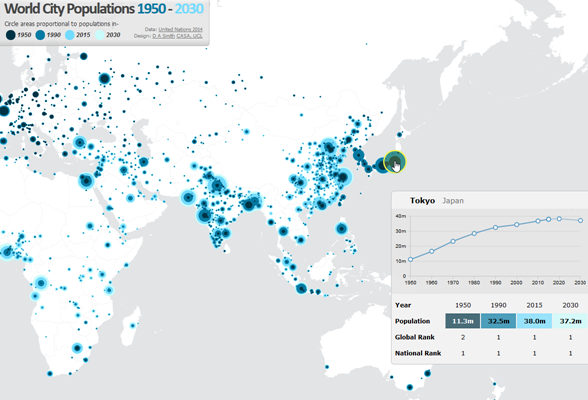
Task: Select the Bangkok city circle
Action: [x=283, y=231]
